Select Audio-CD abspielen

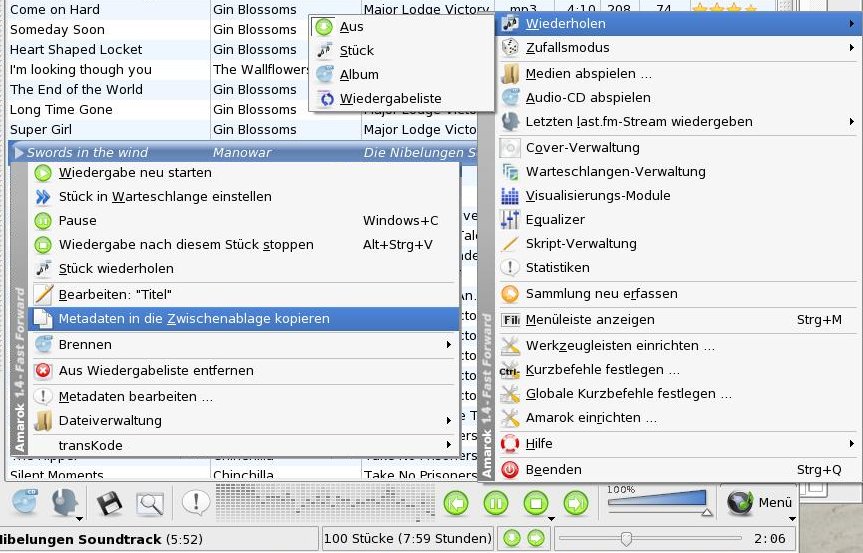(x=678, y=98)
